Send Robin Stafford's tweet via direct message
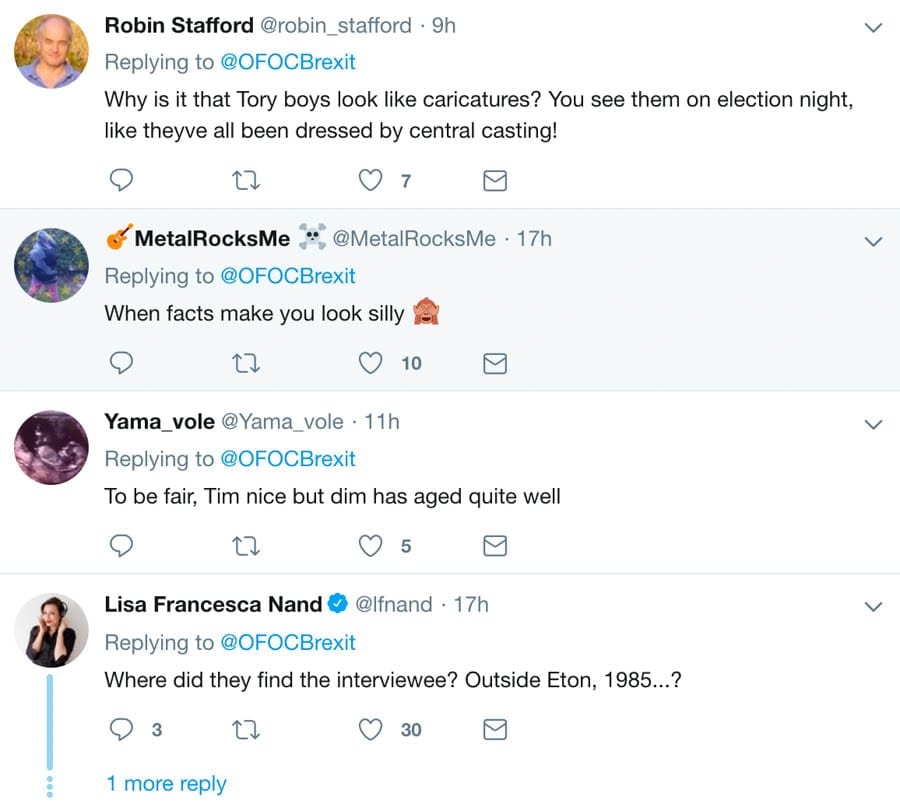 [x=495, y=181]
